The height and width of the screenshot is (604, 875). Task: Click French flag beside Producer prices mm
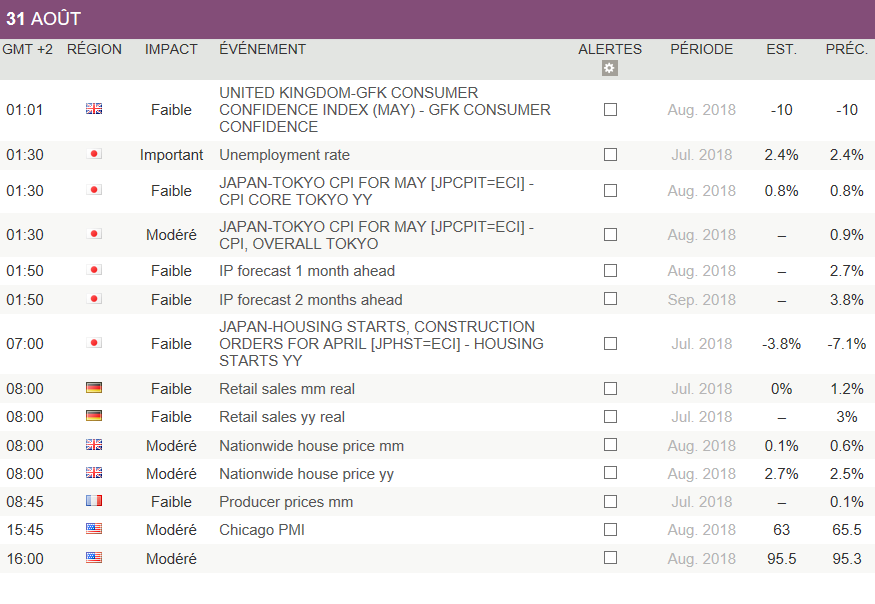[94, 502]
